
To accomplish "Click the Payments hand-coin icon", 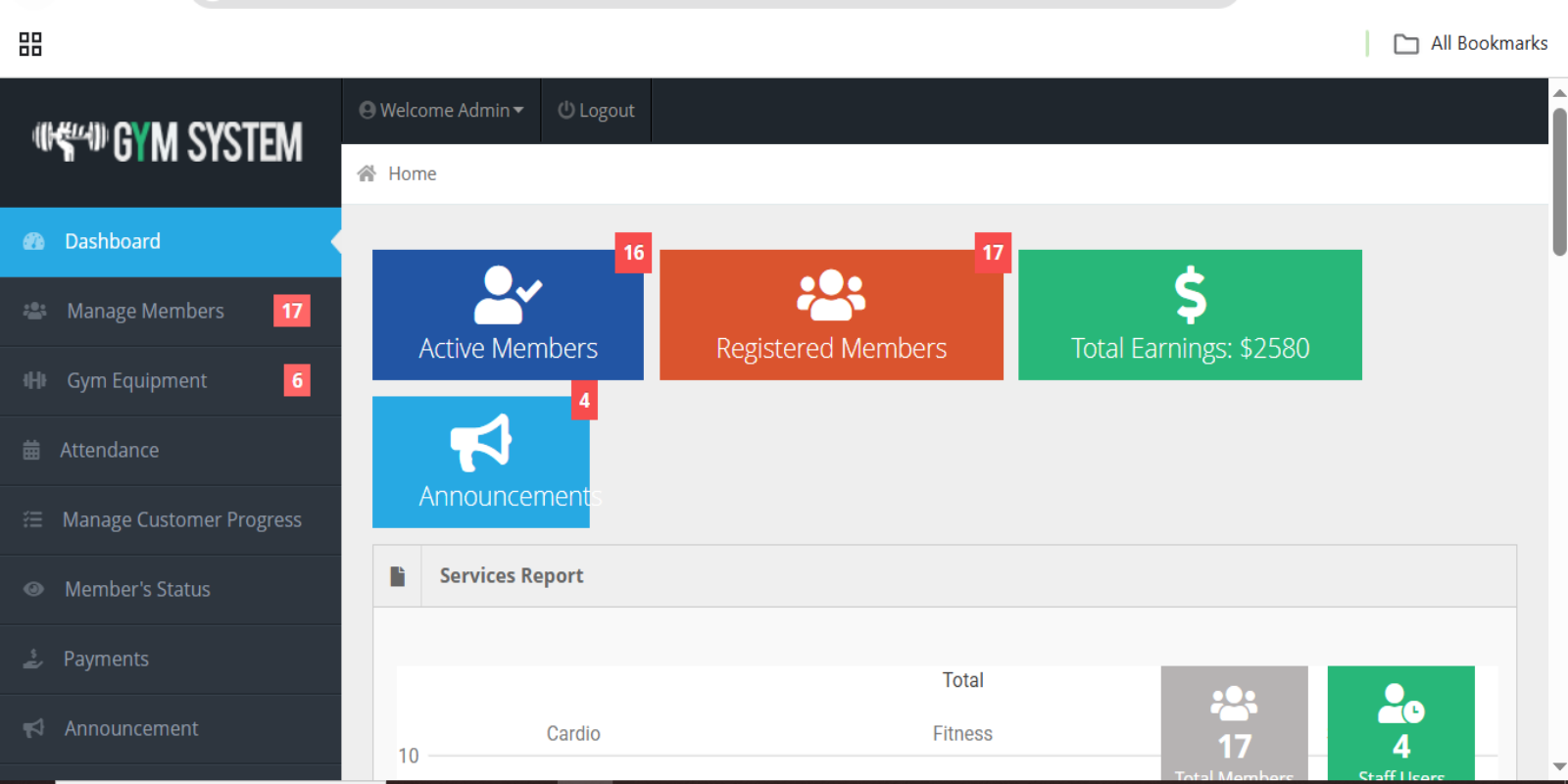I will pos(32,659).
